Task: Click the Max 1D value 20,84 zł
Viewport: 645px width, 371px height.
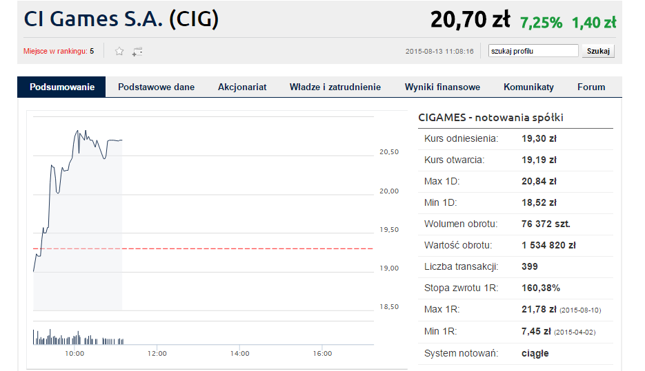Action: click(x=539, y=181)
